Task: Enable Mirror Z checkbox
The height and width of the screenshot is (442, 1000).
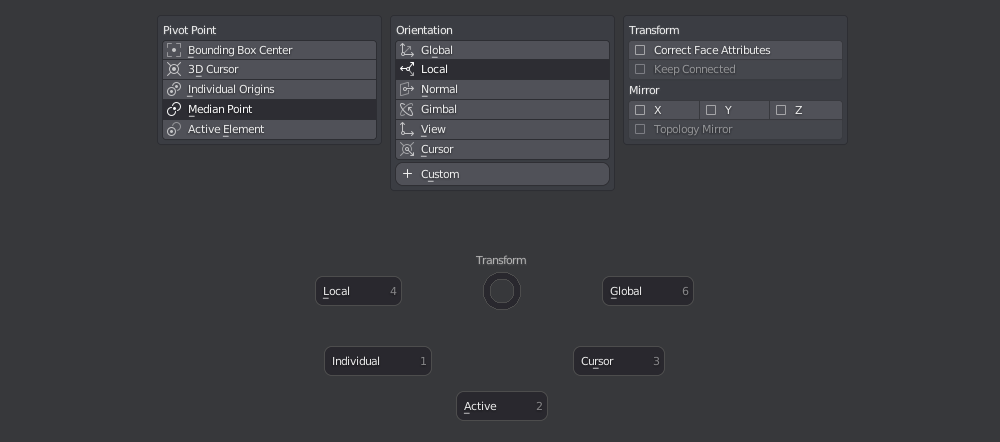Action: coord(781,110)
